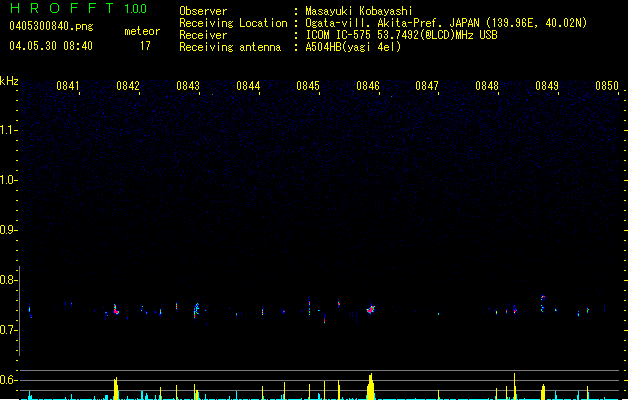This screenshot has height=400, width=629.
Task: Click the 1.0 kHz axis label
Action: click(8, 180)
